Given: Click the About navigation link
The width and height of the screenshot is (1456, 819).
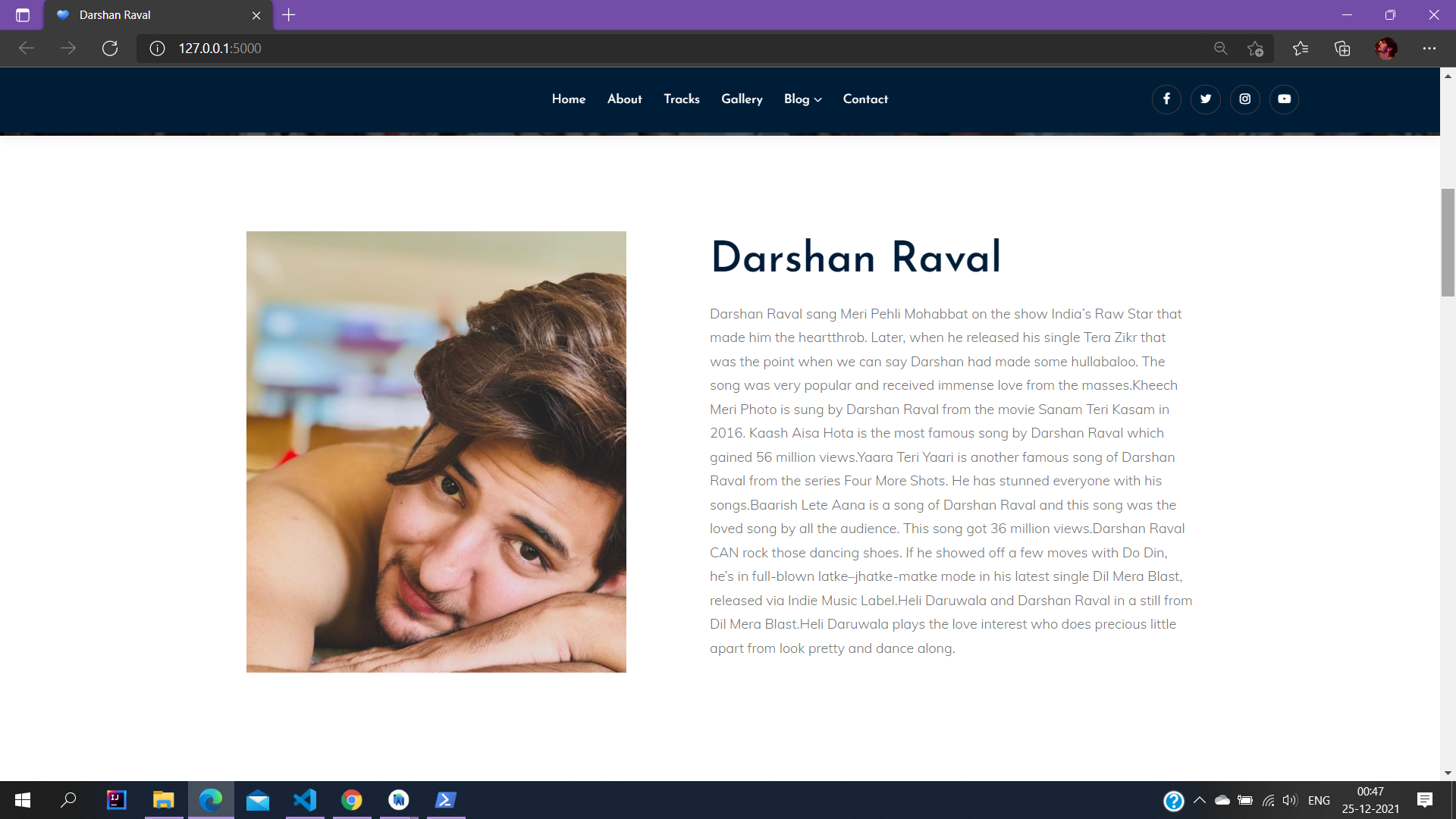Looking at the screenshot, I should (x=624, y=99).
